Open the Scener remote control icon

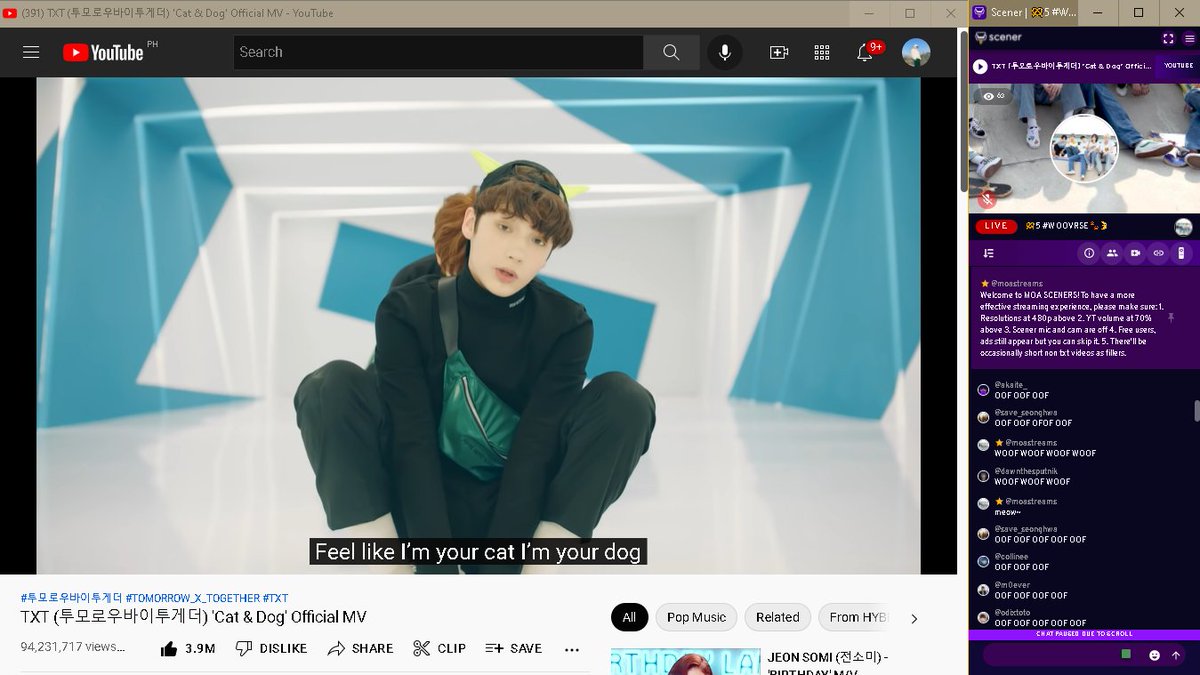1181,253
